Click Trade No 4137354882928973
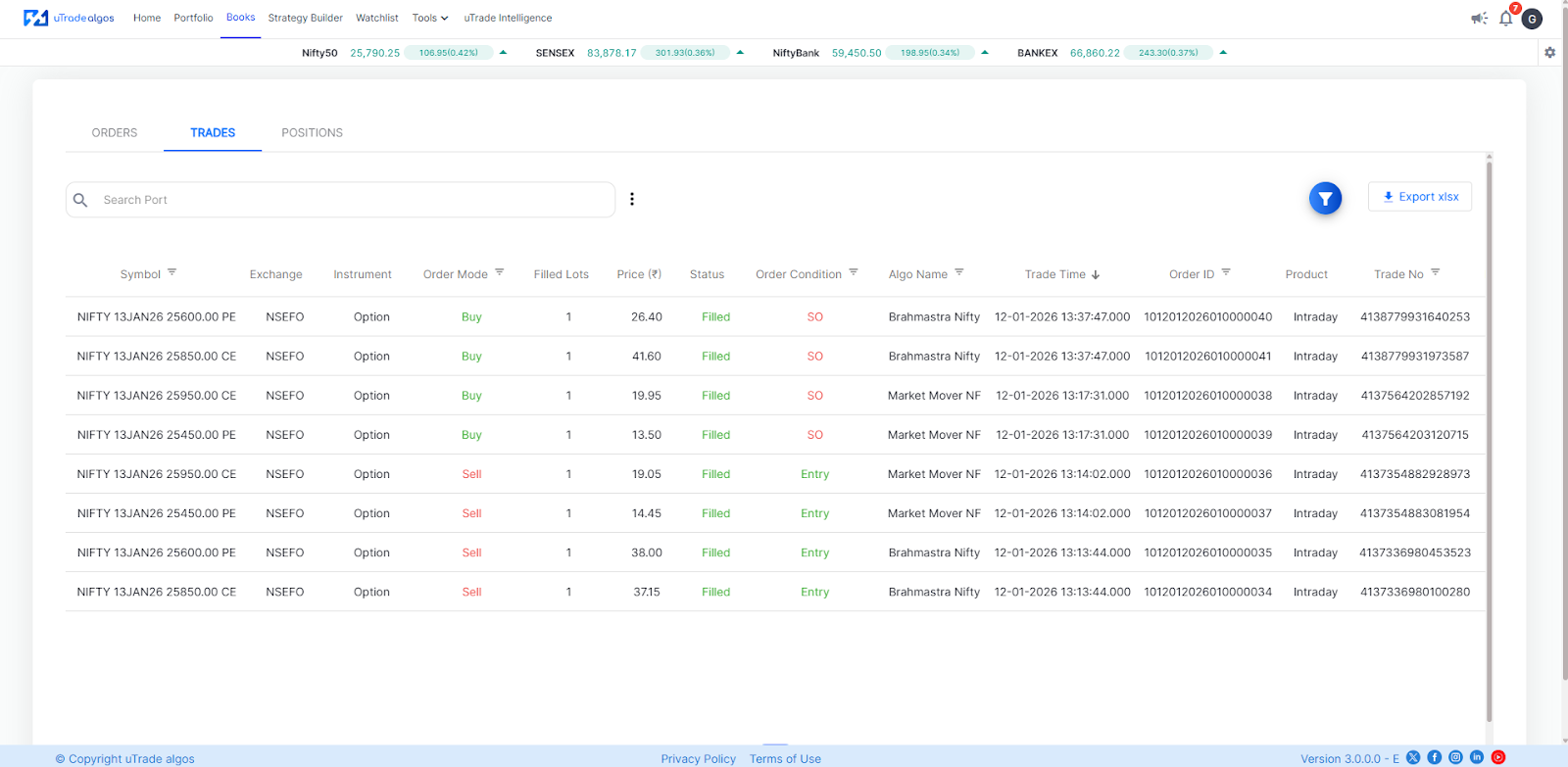1568x767 pixels. coord(1415,474)
